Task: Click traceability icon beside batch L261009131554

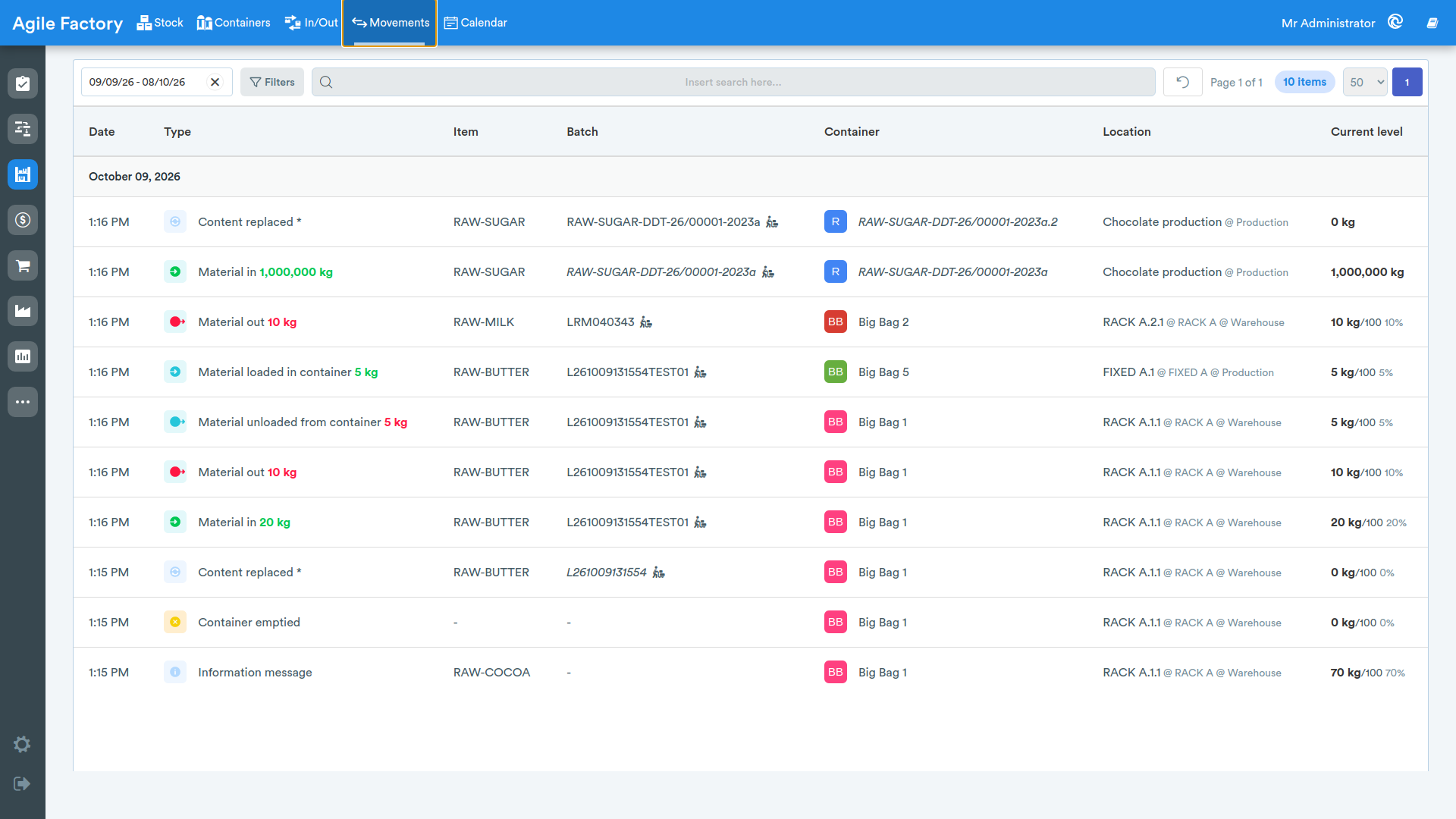Action: click(x=659, y=573)
